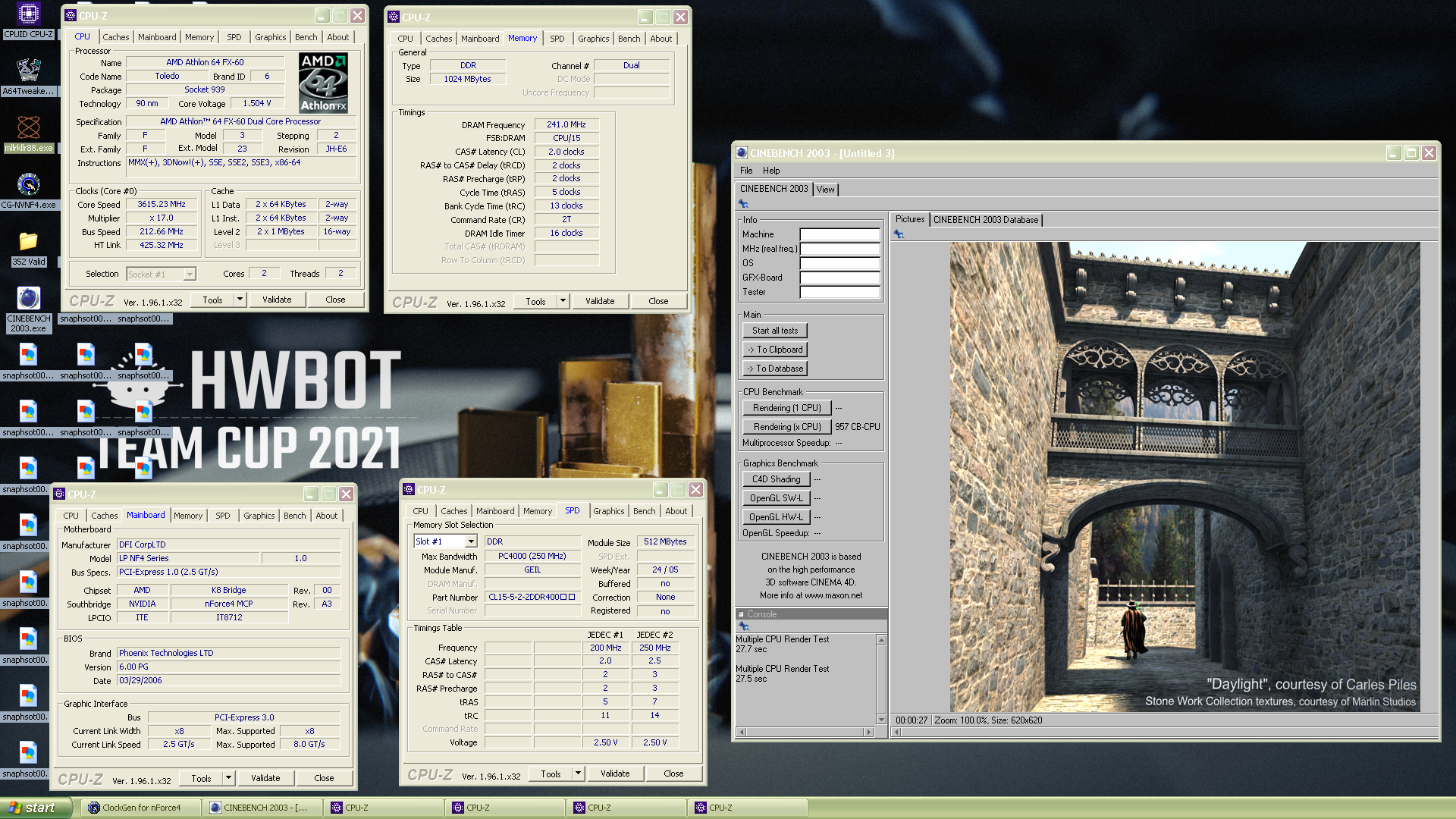Click the pin icon under CINEBENCH 2003 tab
This screenshot has height=819, width=1456.
743,204
